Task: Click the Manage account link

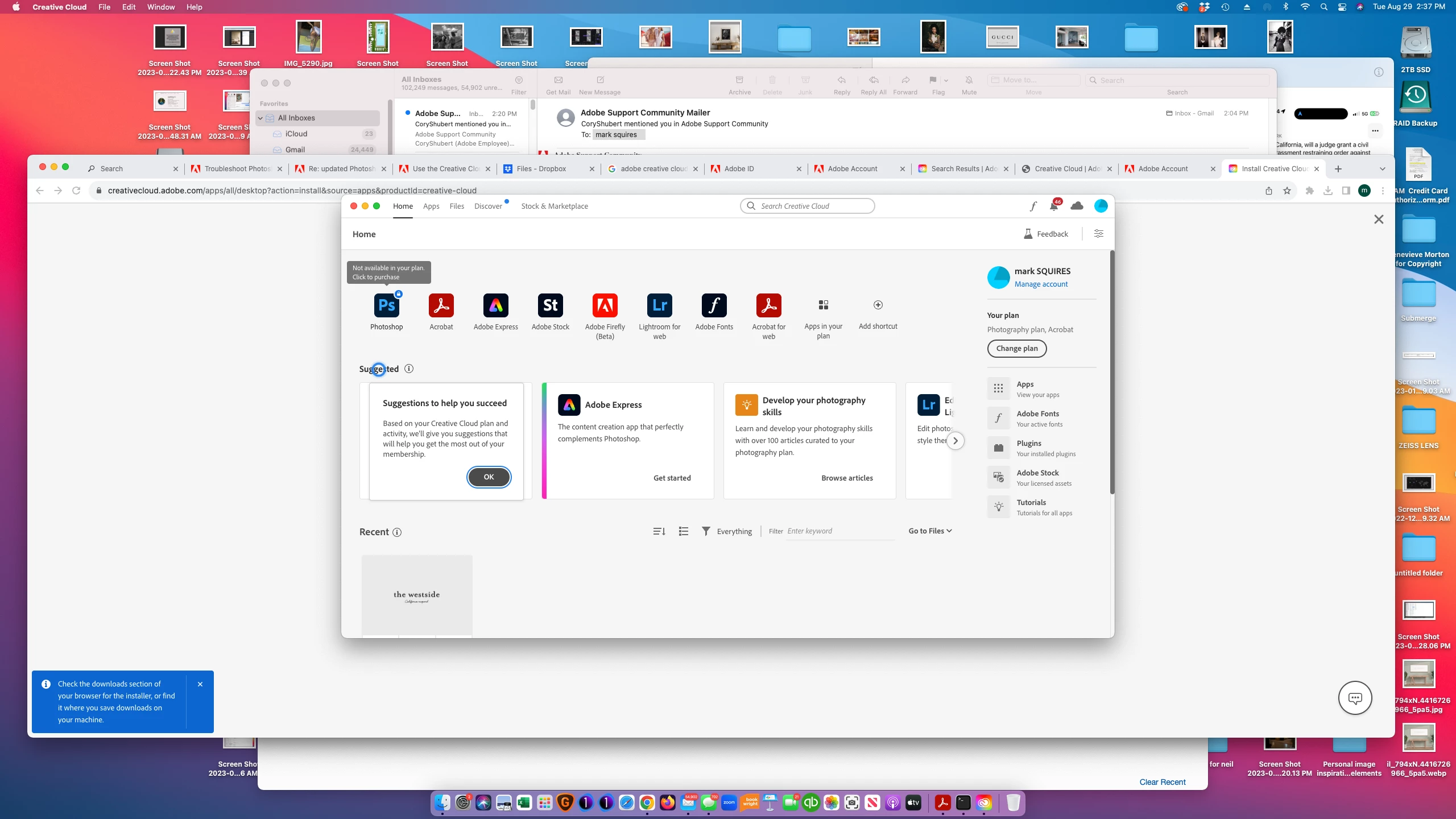Action: 1041,284
